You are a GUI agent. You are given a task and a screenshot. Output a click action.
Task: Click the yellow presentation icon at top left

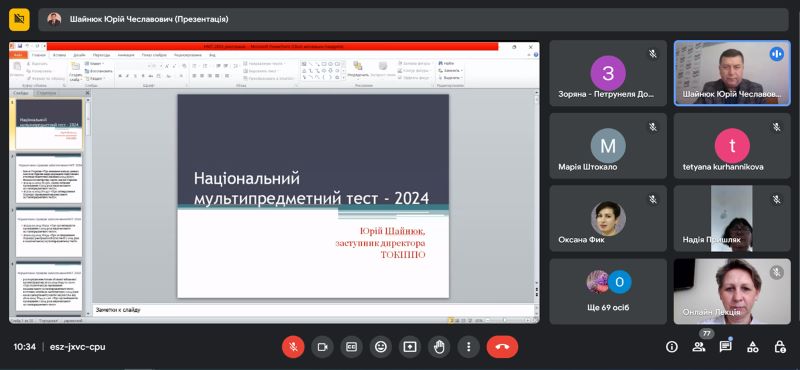tap(19, 19)
